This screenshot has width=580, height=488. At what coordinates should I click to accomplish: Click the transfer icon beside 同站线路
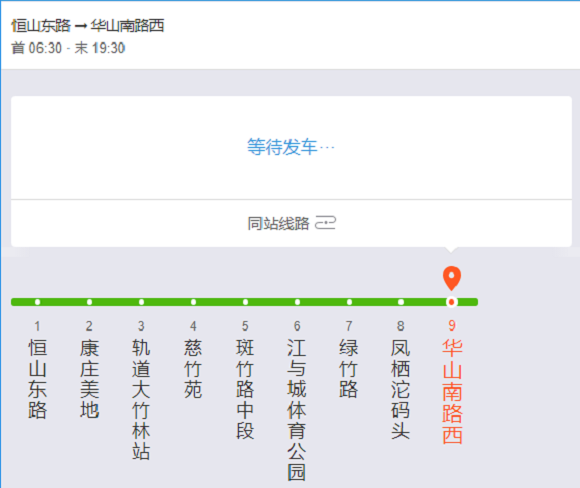[325, 223]
